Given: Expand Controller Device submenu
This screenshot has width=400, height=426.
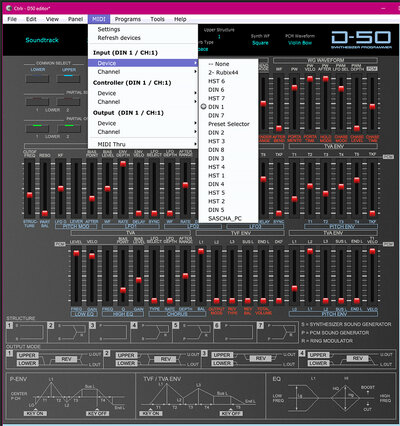Looking at the screenshot, I should point(143,93).
